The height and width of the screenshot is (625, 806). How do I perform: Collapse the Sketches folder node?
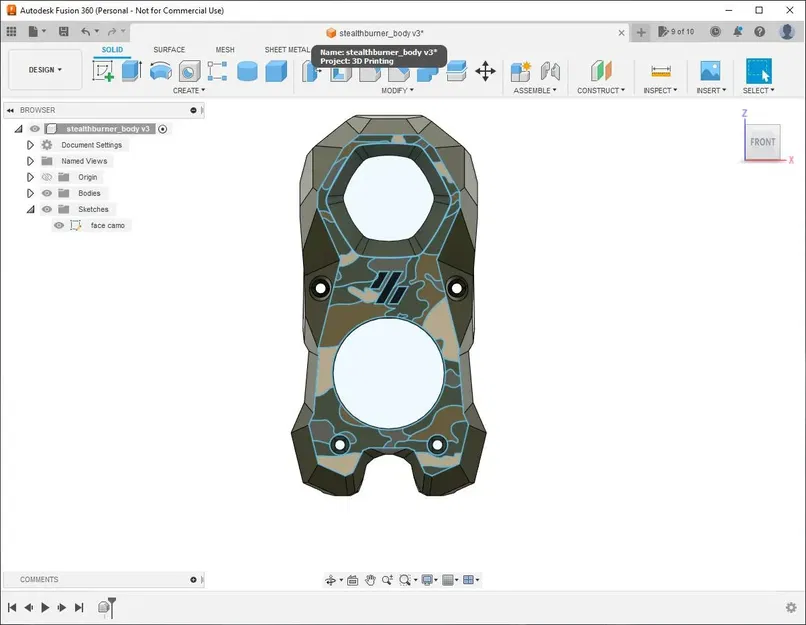(30, 209)
